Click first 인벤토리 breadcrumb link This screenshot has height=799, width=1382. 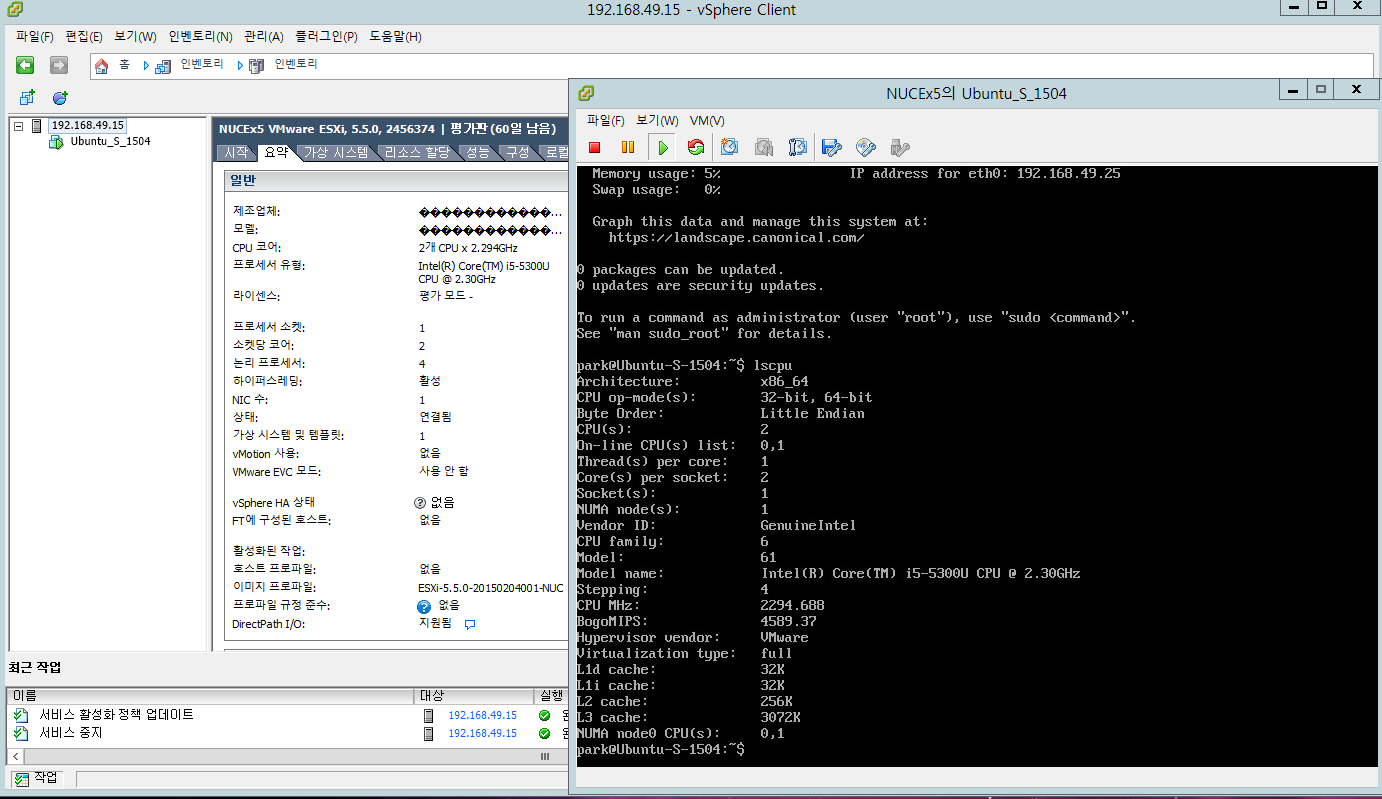point(202,65)
